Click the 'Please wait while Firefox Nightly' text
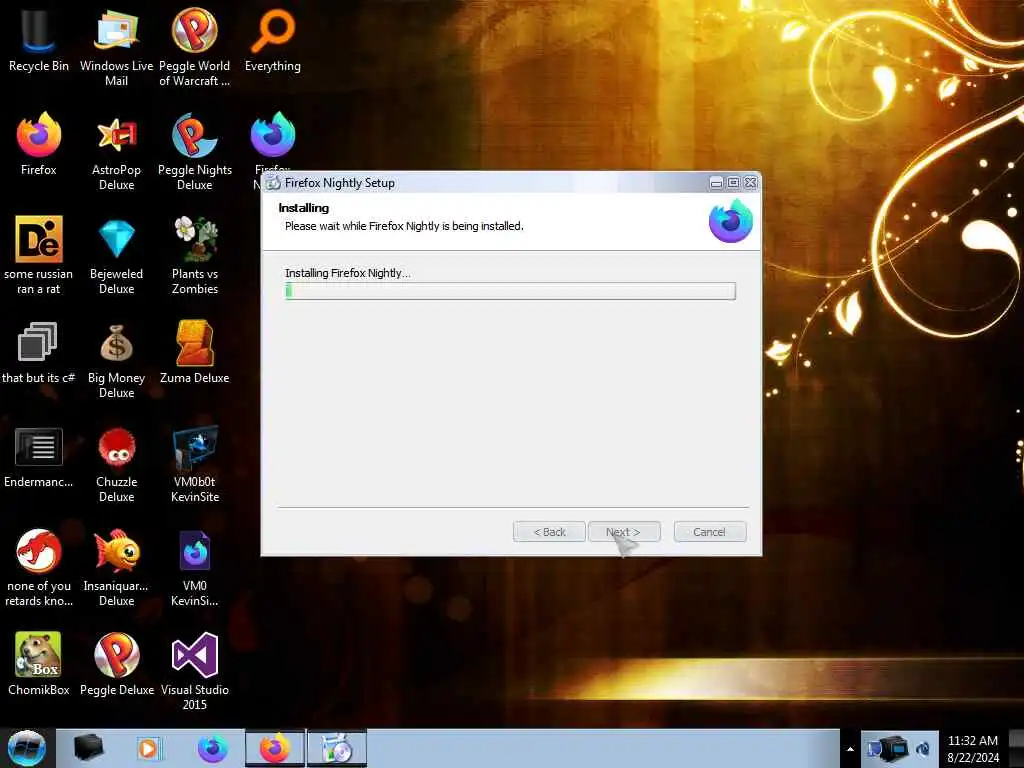Image resolution: width=1024 pixels, height=768 pixels. point(404,226)
